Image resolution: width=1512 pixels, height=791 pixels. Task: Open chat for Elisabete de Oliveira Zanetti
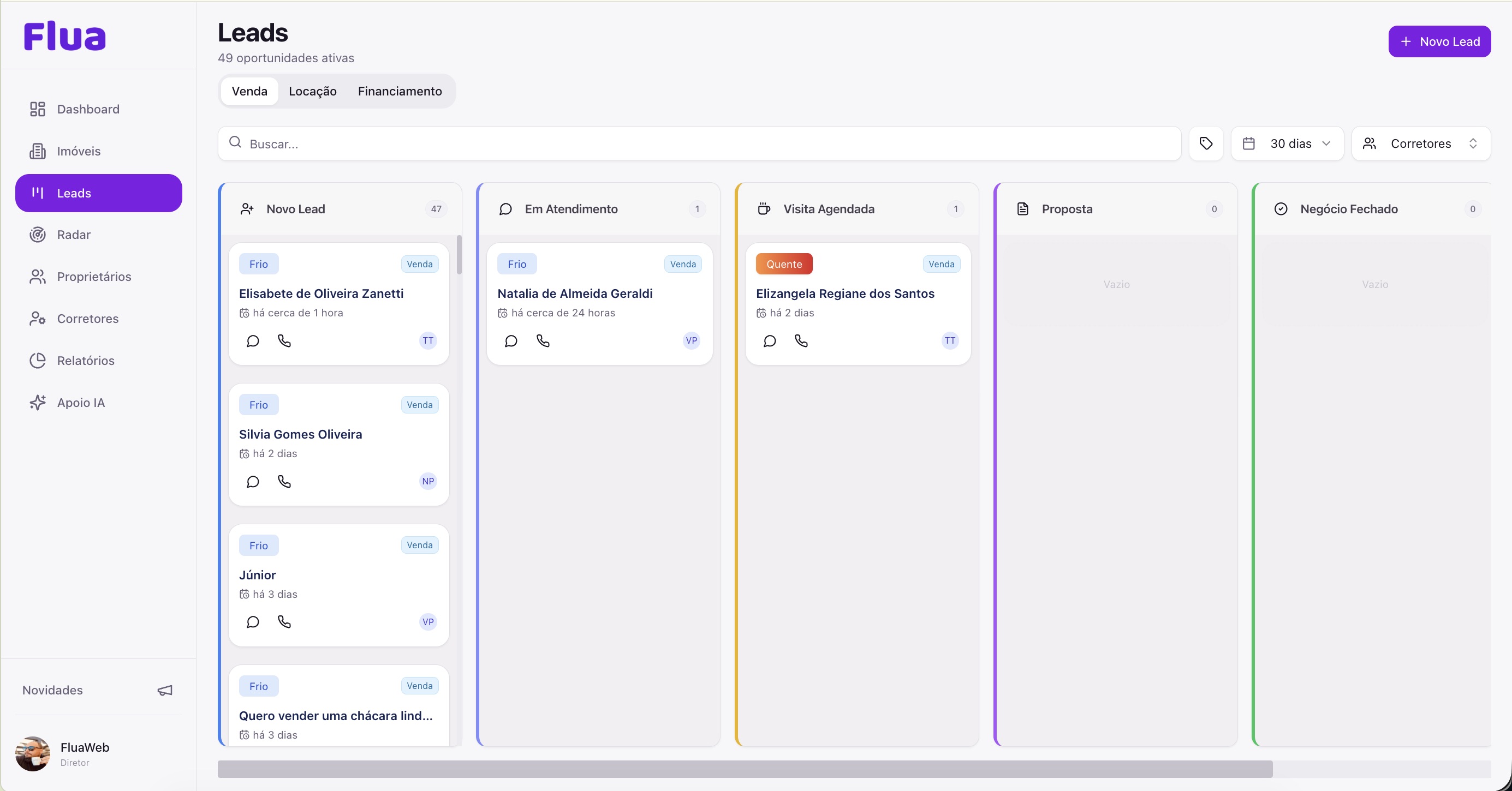point(252,341)
